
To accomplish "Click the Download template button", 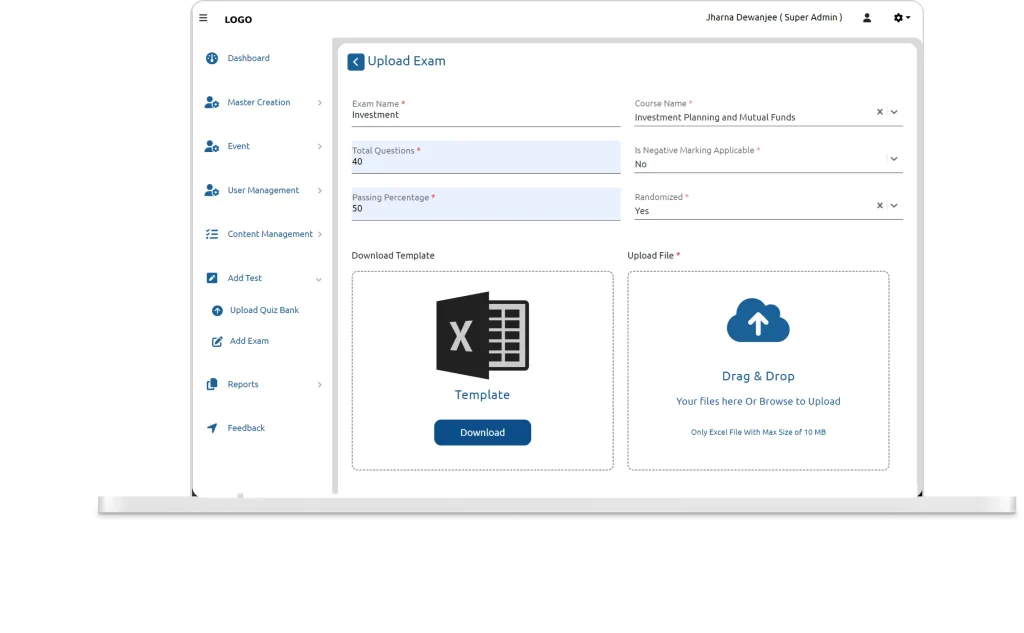I will point(483,432).
